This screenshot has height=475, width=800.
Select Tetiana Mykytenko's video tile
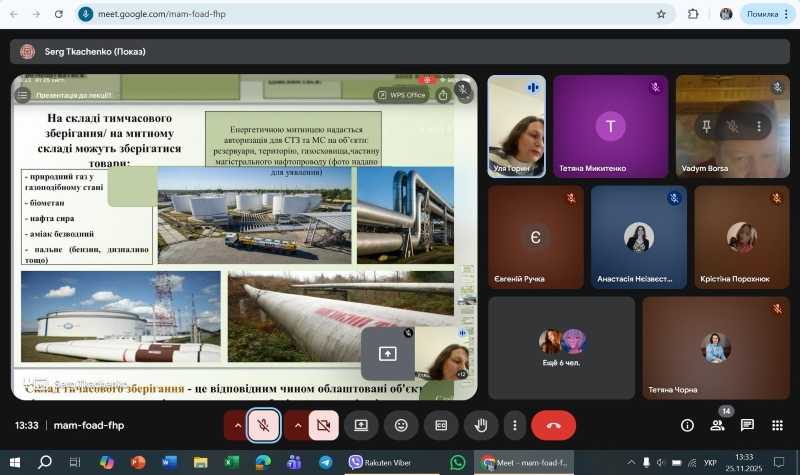coord(610,127)
